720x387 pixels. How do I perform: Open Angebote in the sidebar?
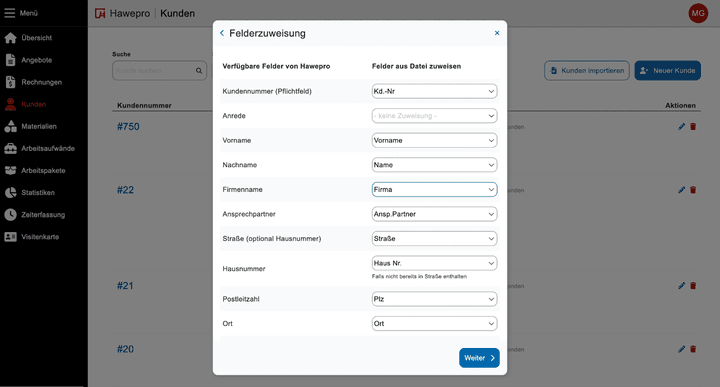37,60
